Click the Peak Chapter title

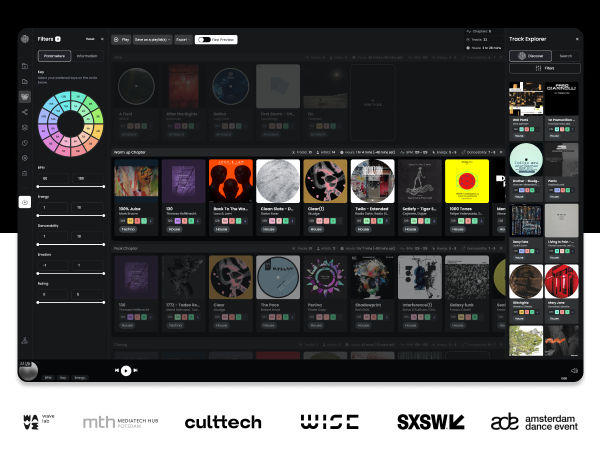pos(126,248)
